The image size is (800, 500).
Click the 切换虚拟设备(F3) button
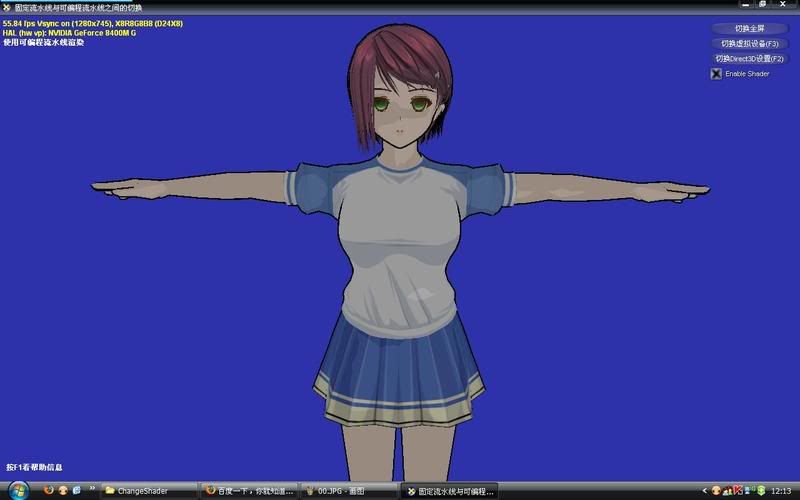click(x=749, y=44)
